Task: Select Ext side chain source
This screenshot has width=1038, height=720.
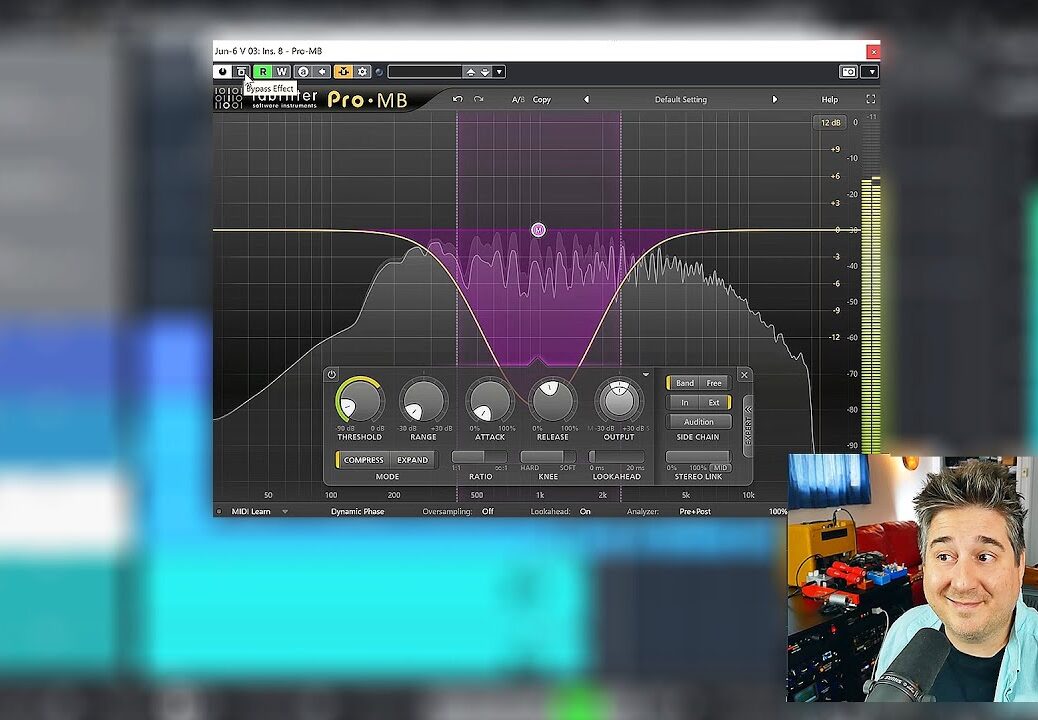Action: 714,402
